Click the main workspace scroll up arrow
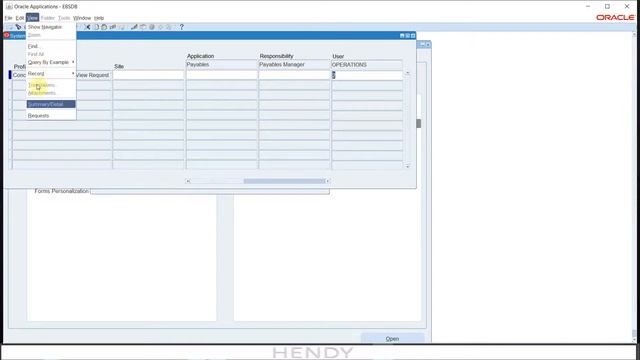Screen dimensions: 640x360 click(635, 35)
